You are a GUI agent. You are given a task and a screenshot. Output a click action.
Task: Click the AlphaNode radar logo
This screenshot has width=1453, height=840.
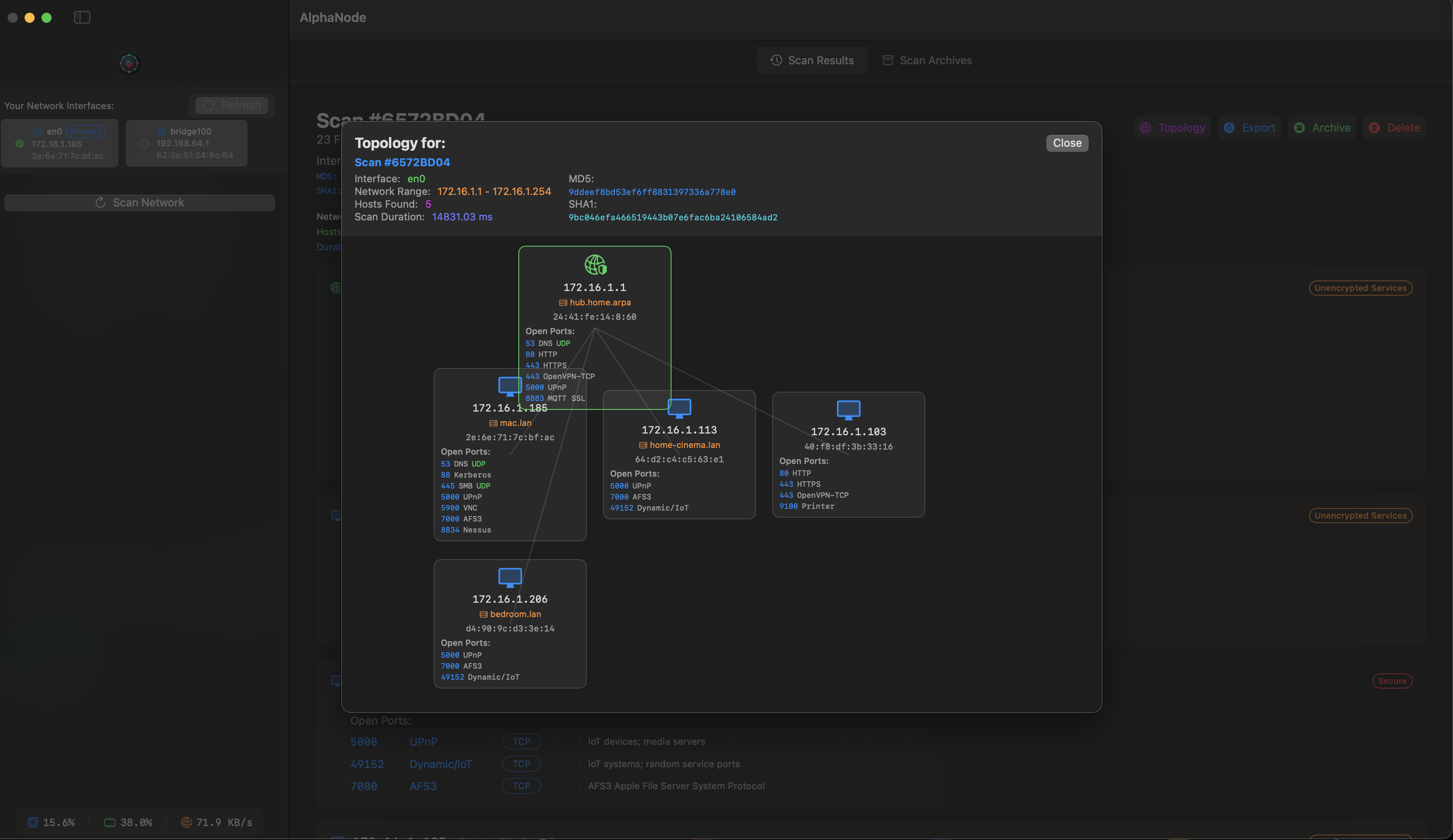pyautogui.click(x=129, y=63)
